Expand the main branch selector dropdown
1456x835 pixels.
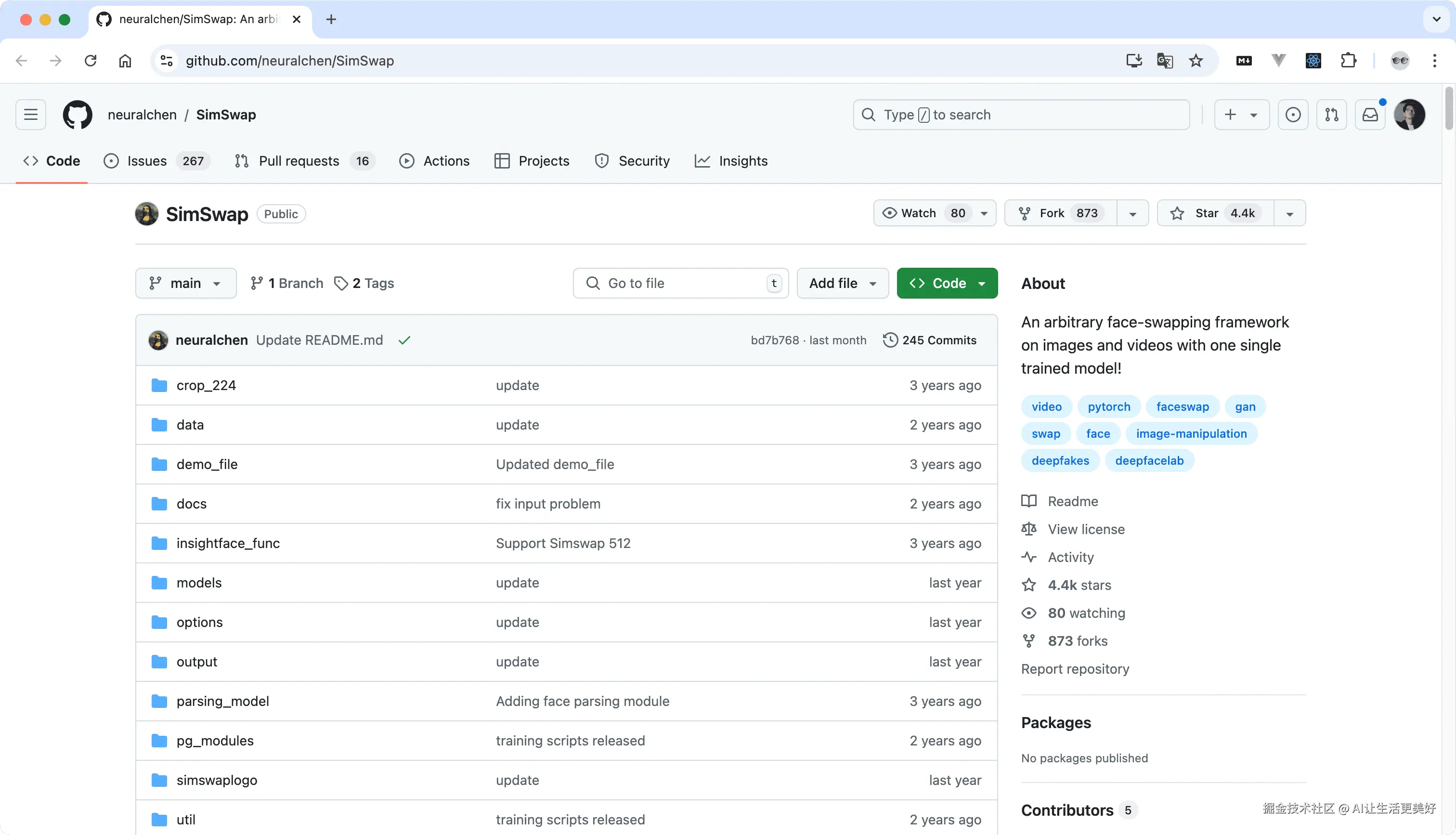tap(185, 283)
